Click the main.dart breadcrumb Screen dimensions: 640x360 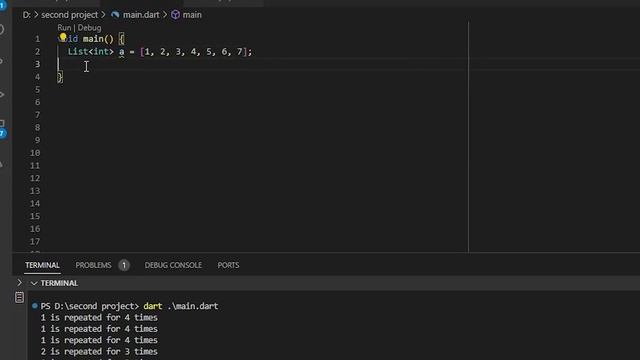141,15
